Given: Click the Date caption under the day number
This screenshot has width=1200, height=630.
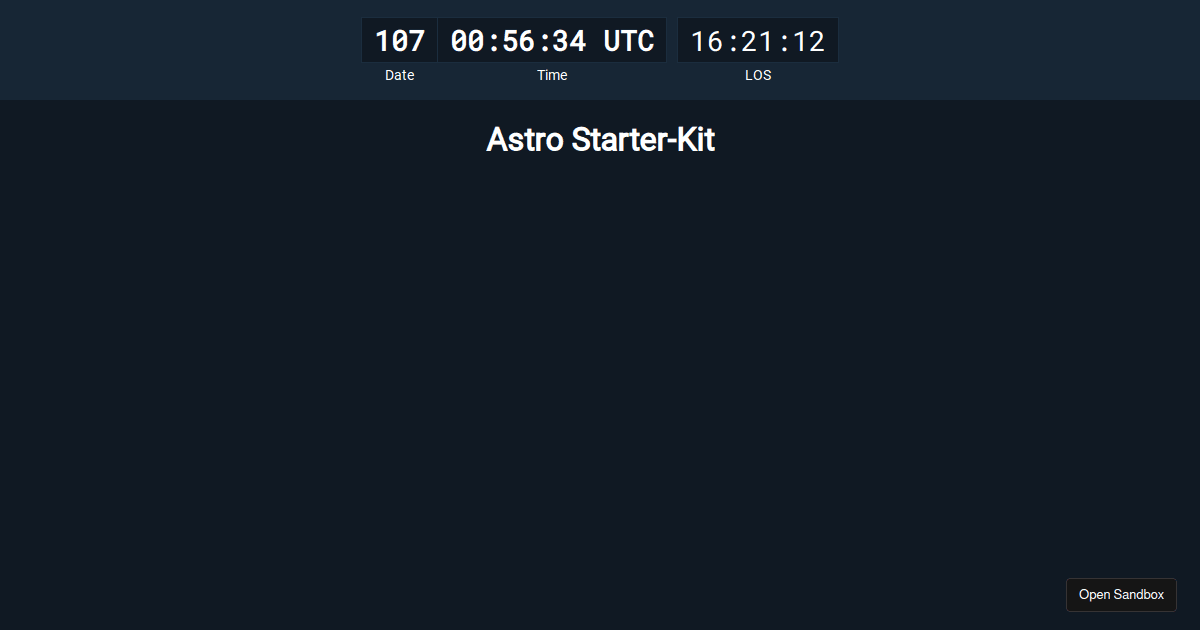Looking at the screenshot, I should (x=399, y=75).
